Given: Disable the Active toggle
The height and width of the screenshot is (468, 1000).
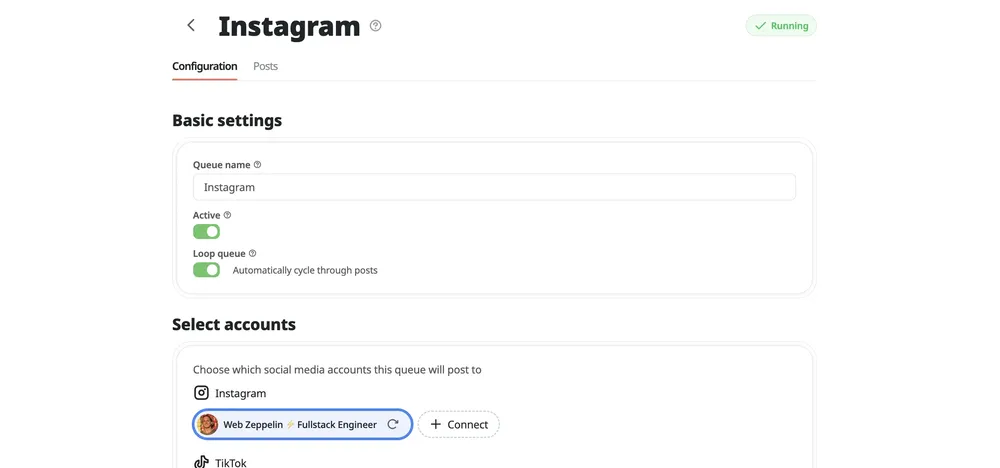Looking at the screenshot, I should 206,232.
